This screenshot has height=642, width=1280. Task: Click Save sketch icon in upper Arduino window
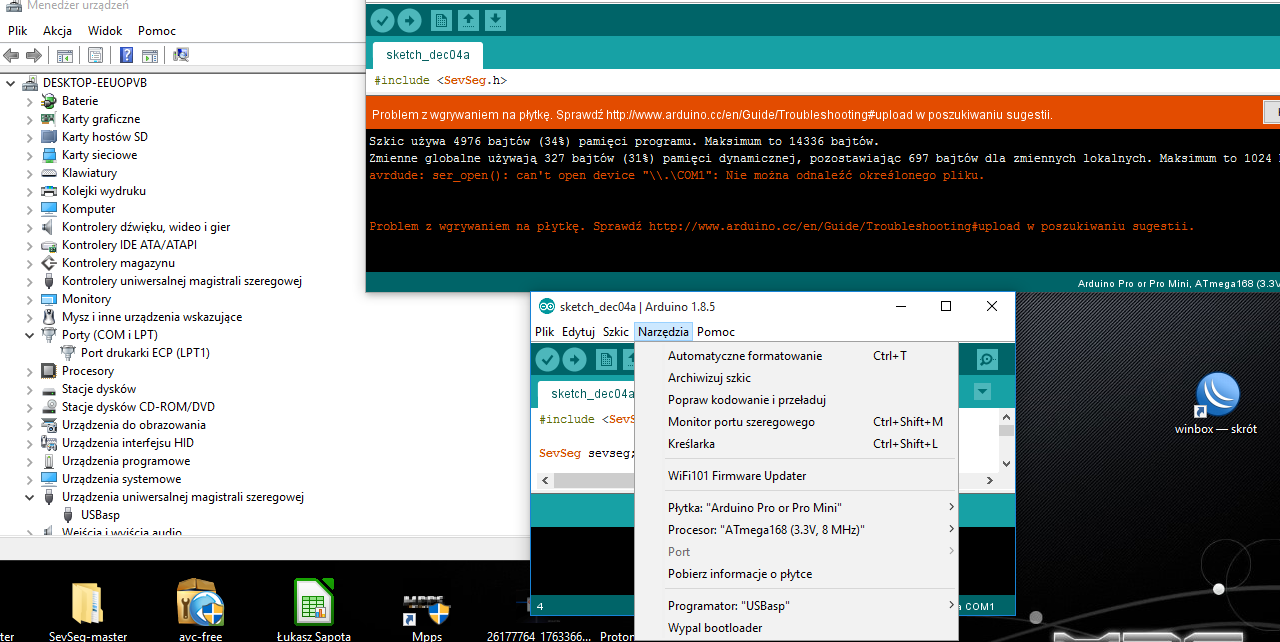(496, 20)
